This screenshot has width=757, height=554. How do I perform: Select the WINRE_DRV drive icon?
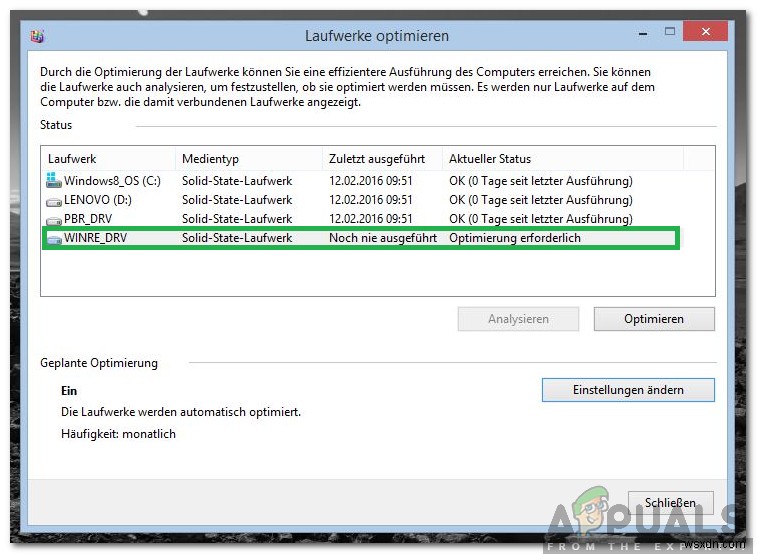[54, 239]
